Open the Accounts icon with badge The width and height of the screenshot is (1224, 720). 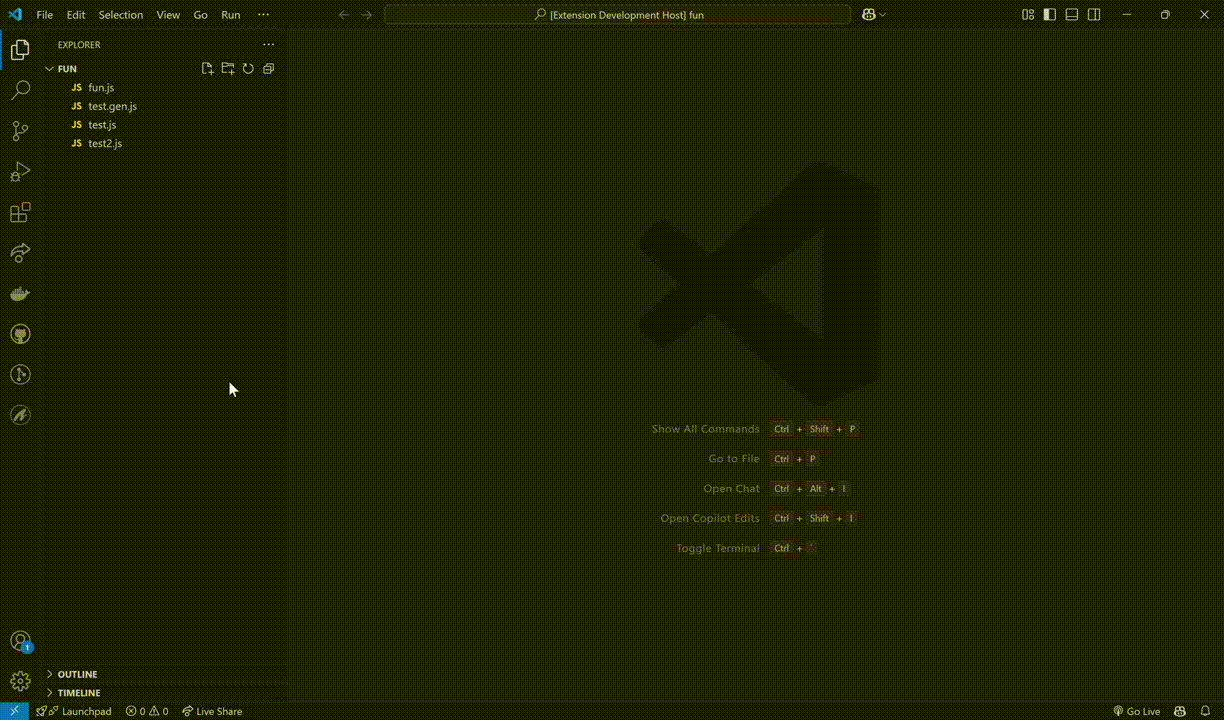pos(20,641)
